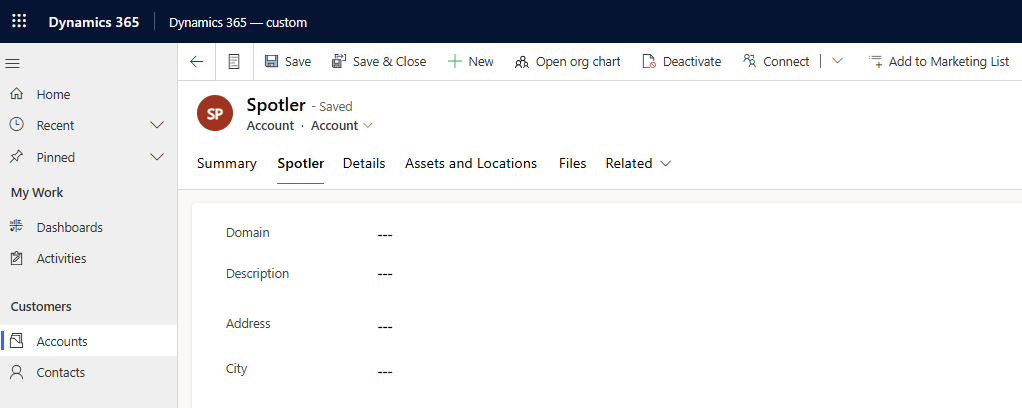Save the Spotler account record
The image size is (1022, 408).
(x=287, y=61)
